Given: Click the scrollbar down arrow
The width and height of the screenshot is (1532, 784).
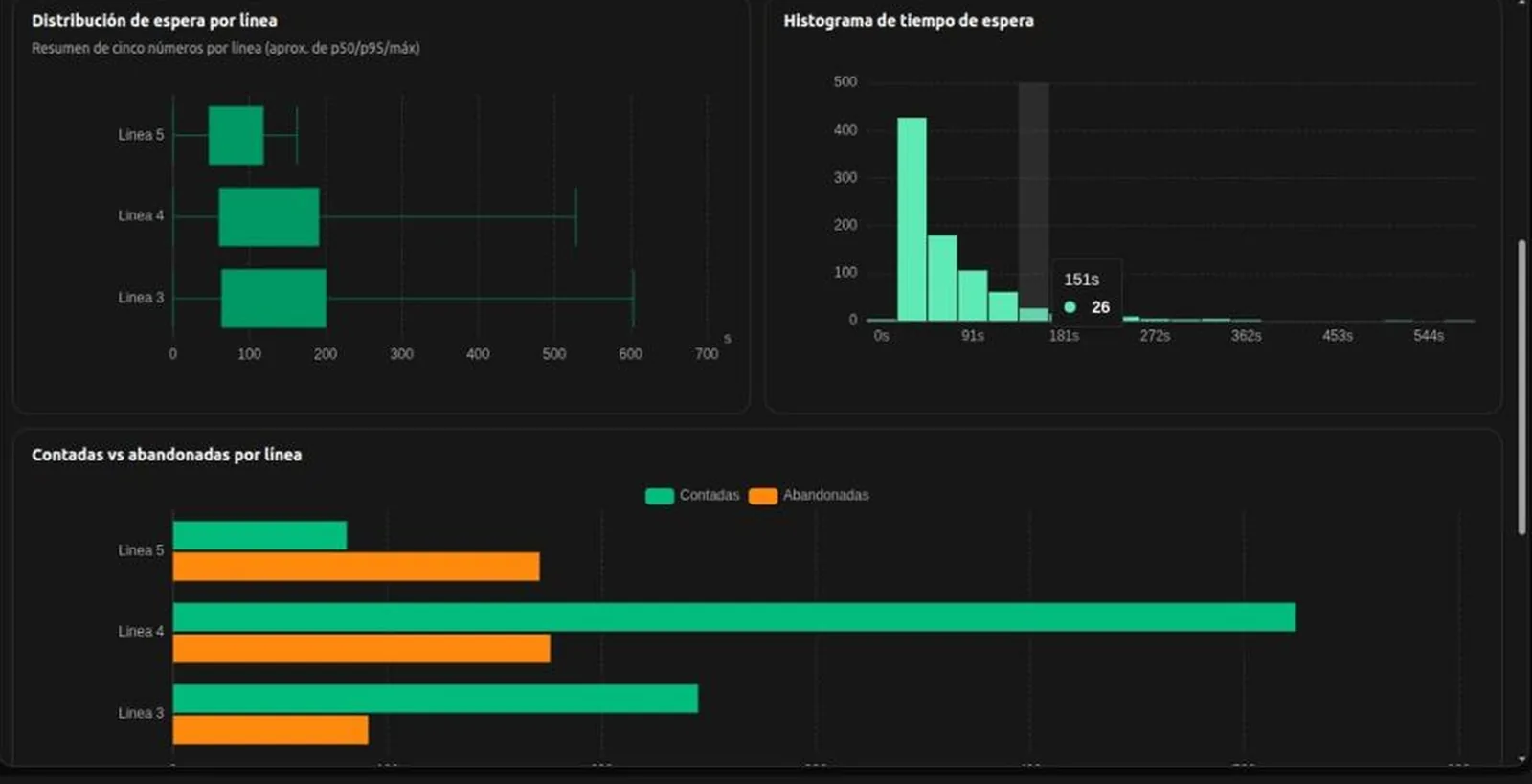Looking at the screenshot, I should point(1522,760).
